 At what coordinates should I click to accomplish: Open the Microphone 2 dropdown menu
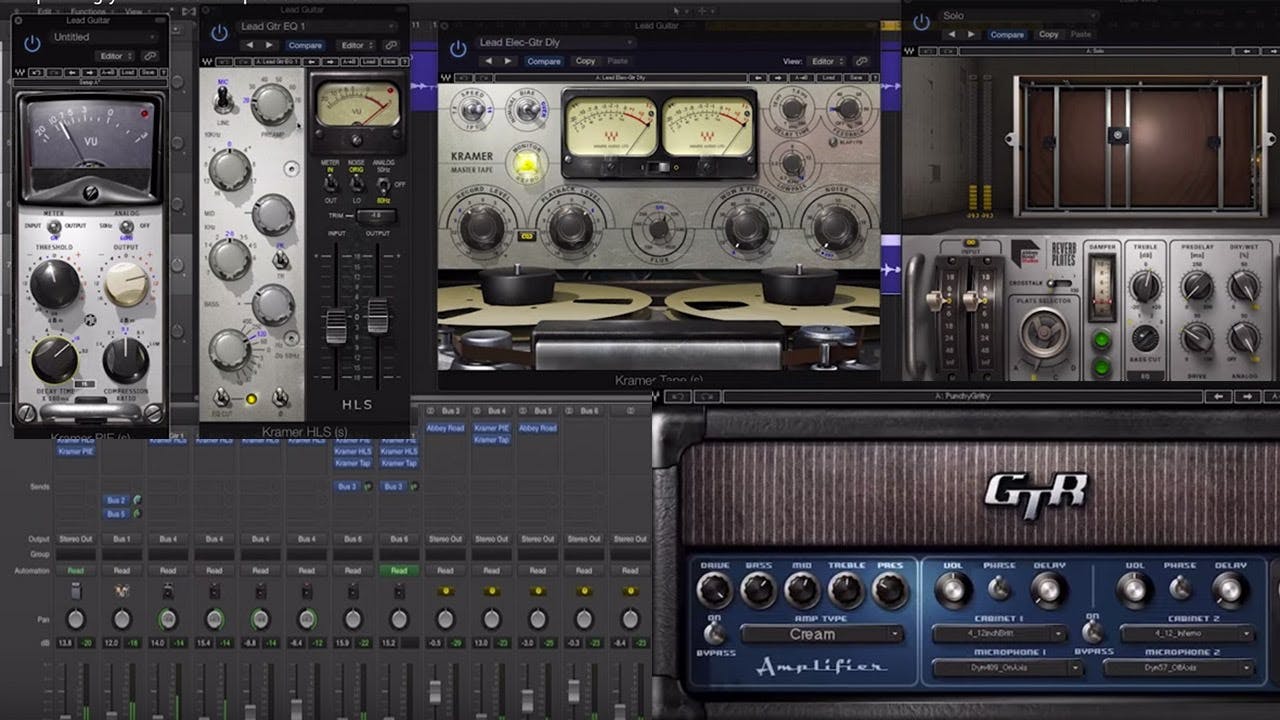(1179, 667)
